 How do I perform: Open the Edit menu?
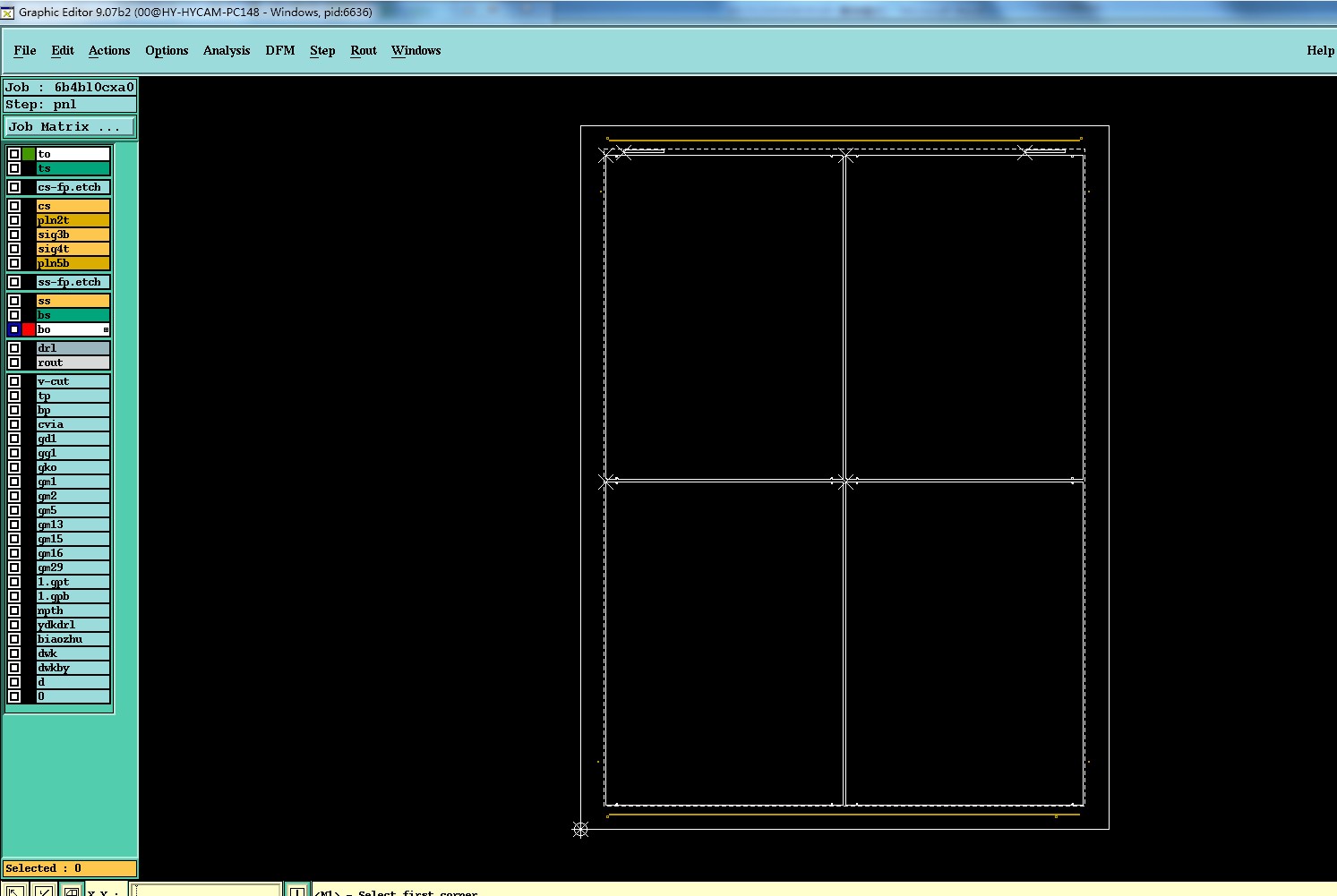63,50
